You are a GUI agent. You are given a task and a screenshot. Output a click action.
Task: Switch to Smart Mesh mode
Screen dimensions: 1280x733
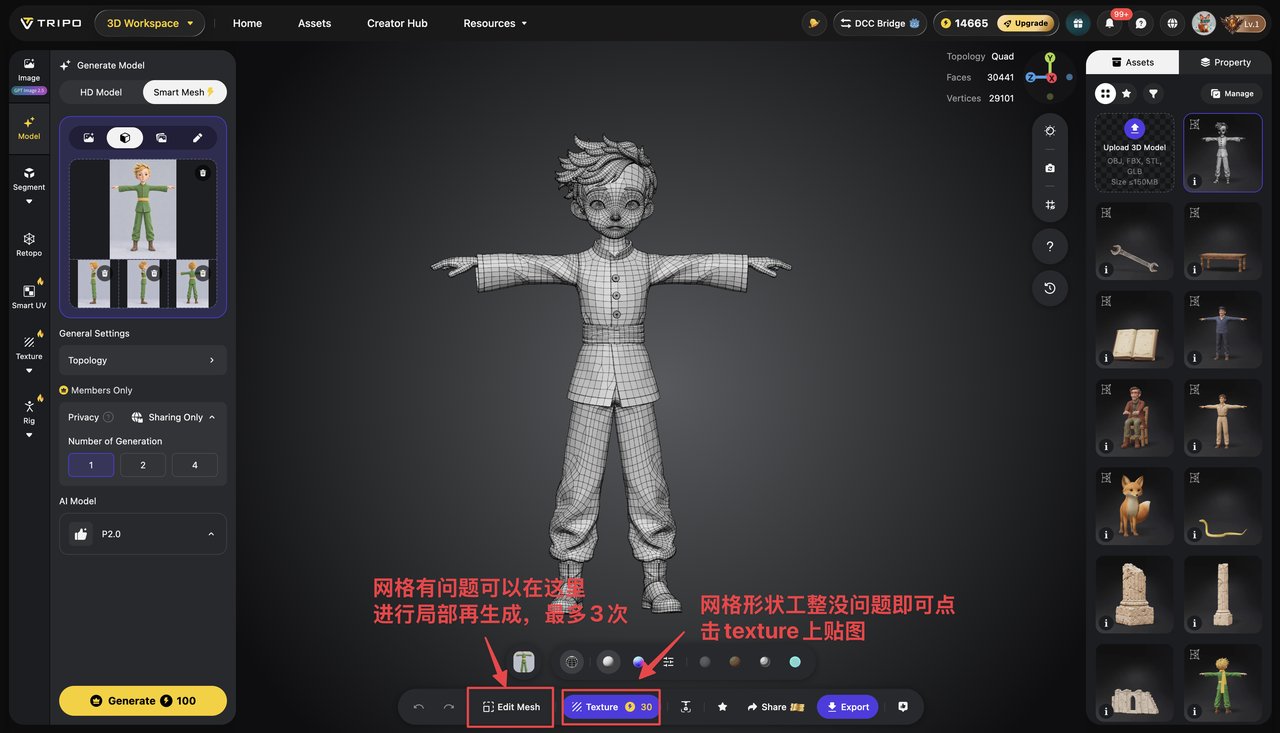pyautogui.click(x=185, y=92)
